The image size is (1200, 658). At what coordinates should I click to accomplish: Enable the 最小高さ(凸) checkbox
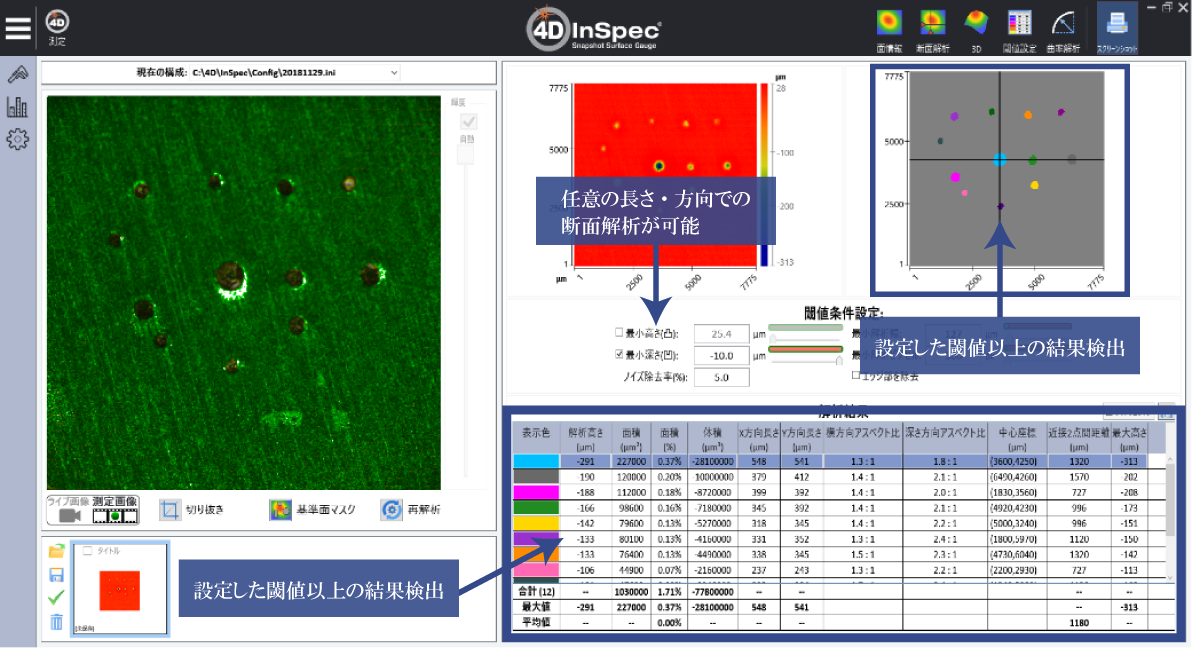[x=619, y=334]
